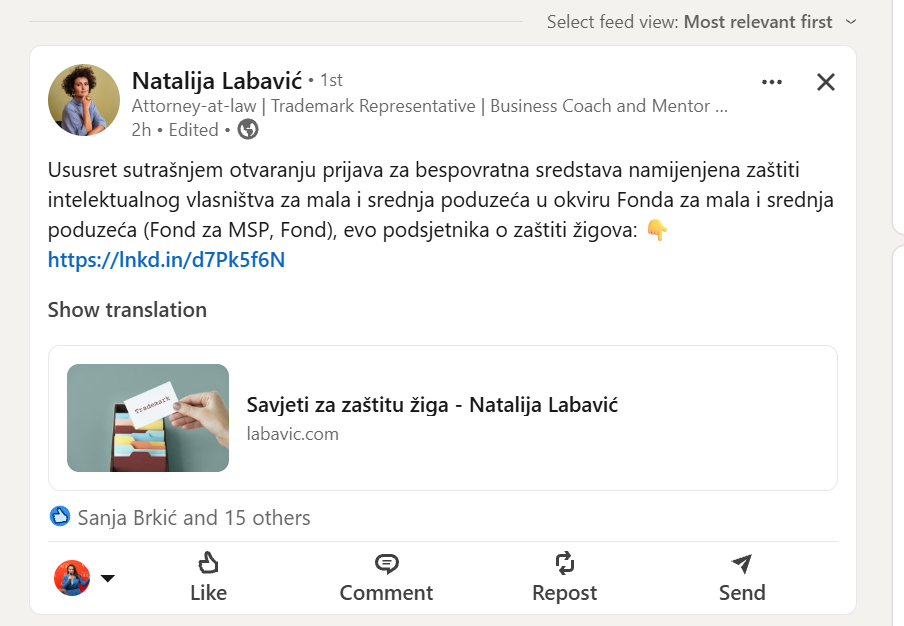Click the Send paper plane icon
Image resolution: width=904 pixels, height=626 pixels.
[x=742, y=563]
